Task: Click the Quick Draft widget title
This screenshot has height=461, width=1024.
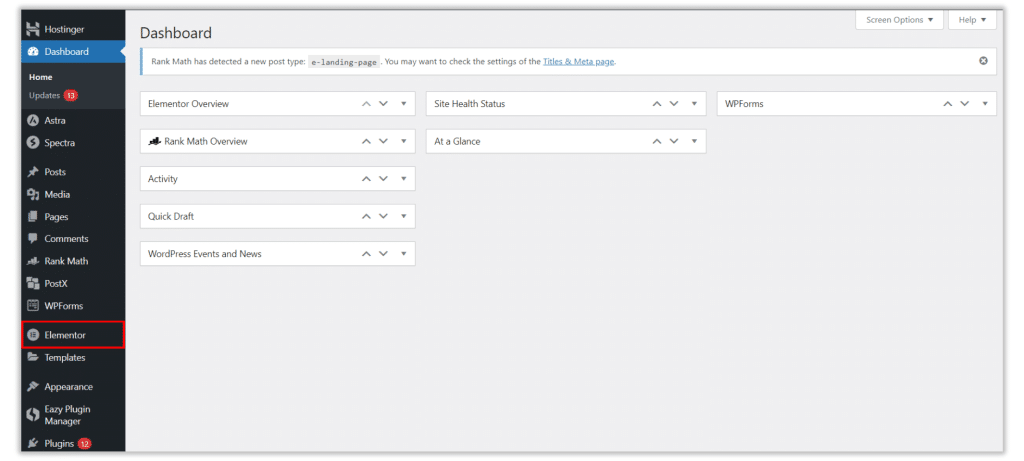Action: tap(171, 216)
